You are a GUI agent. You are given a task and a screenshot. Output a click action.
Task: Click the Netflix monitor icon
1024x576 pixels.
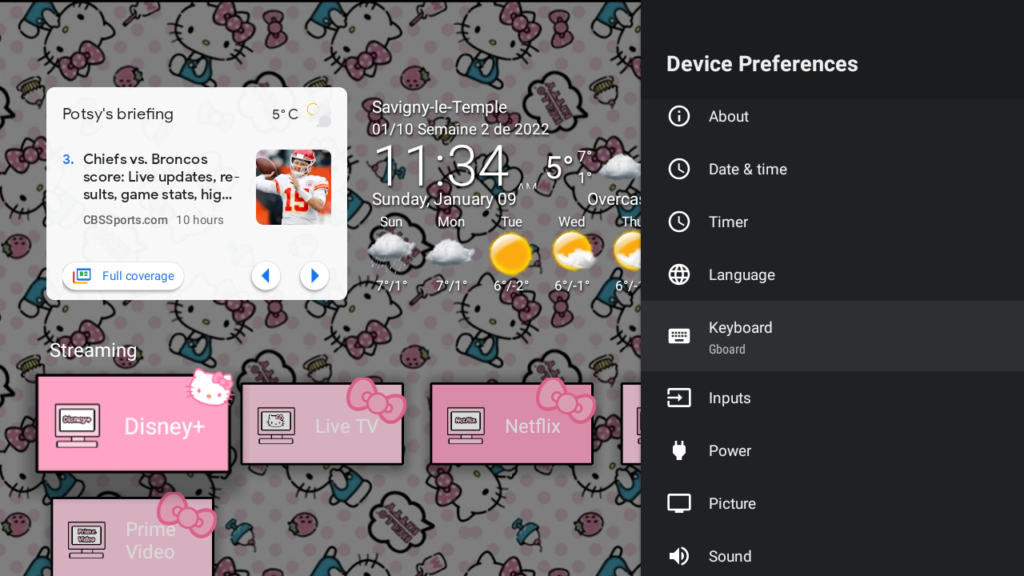coord(466,425)
